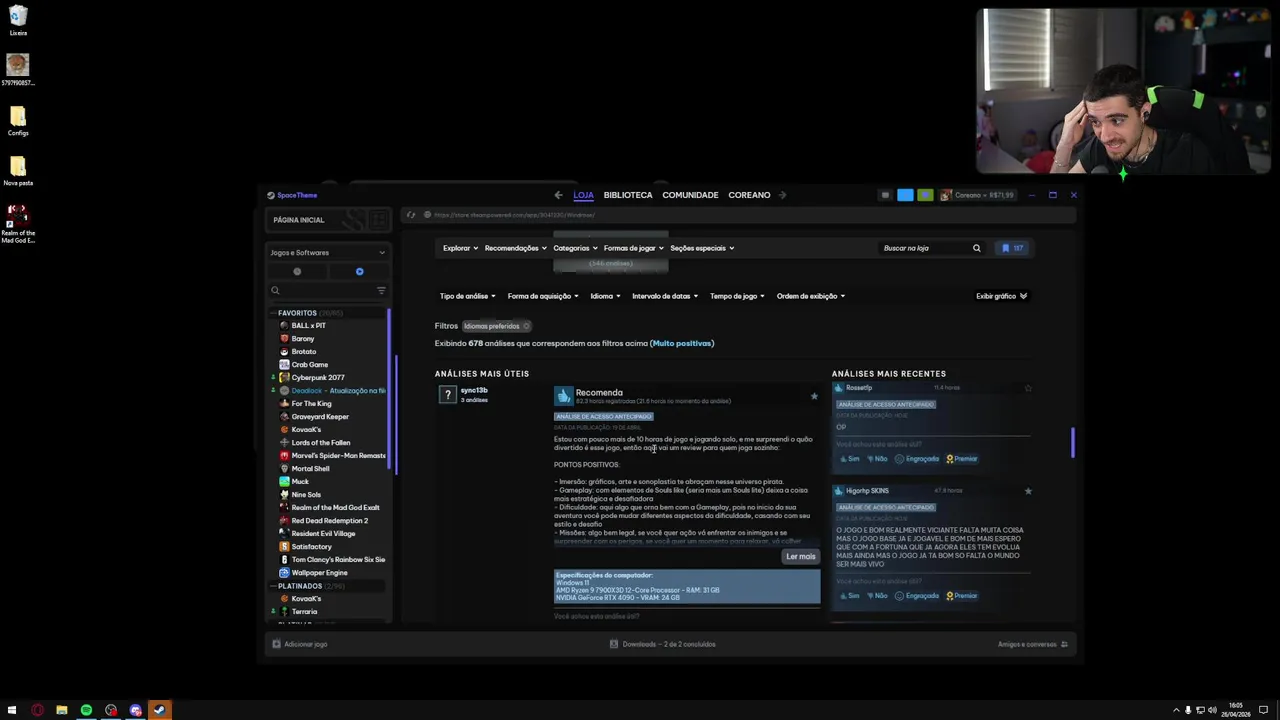Open the Configs folder on desktop

[18, 121]
